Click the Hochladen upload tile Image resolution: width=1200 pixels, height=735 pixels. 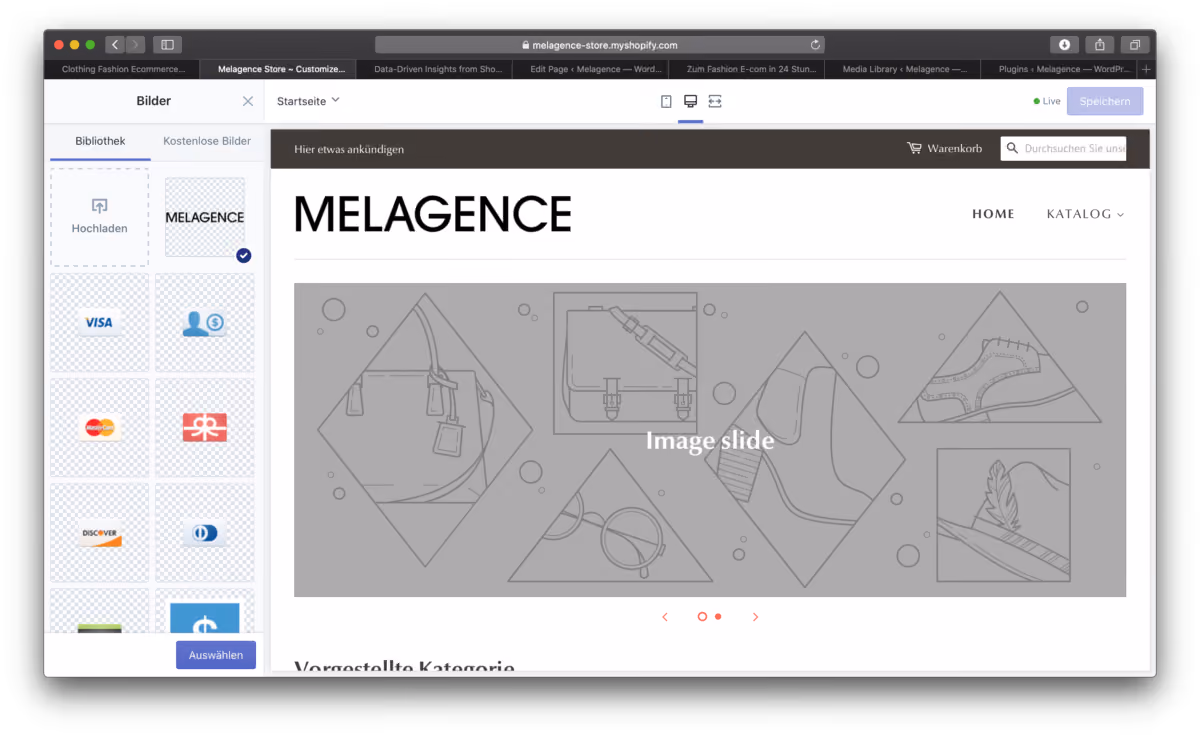tap(100, 217)
